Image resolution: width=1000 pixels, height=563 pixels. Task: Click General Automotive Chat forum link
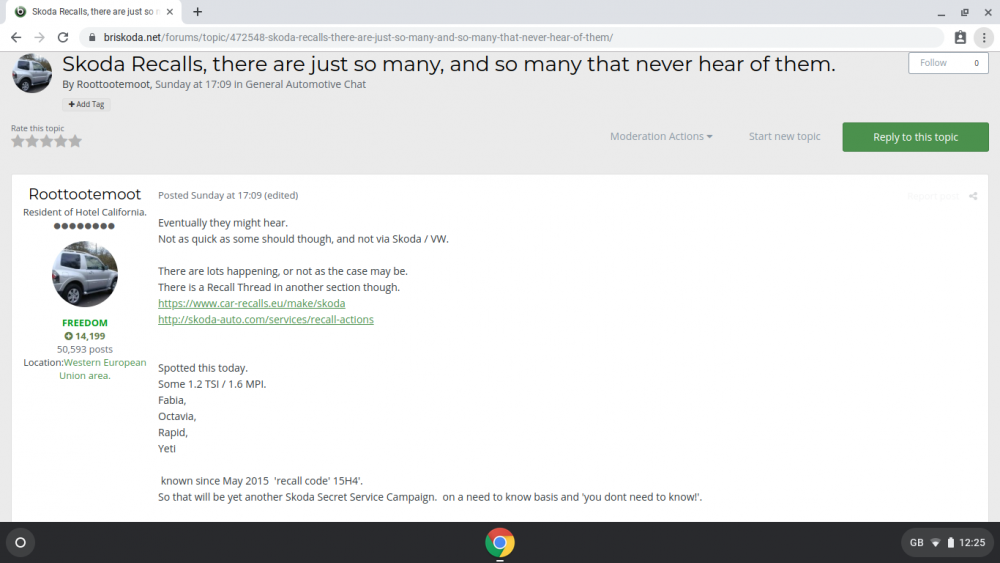(x=305, y=84)
